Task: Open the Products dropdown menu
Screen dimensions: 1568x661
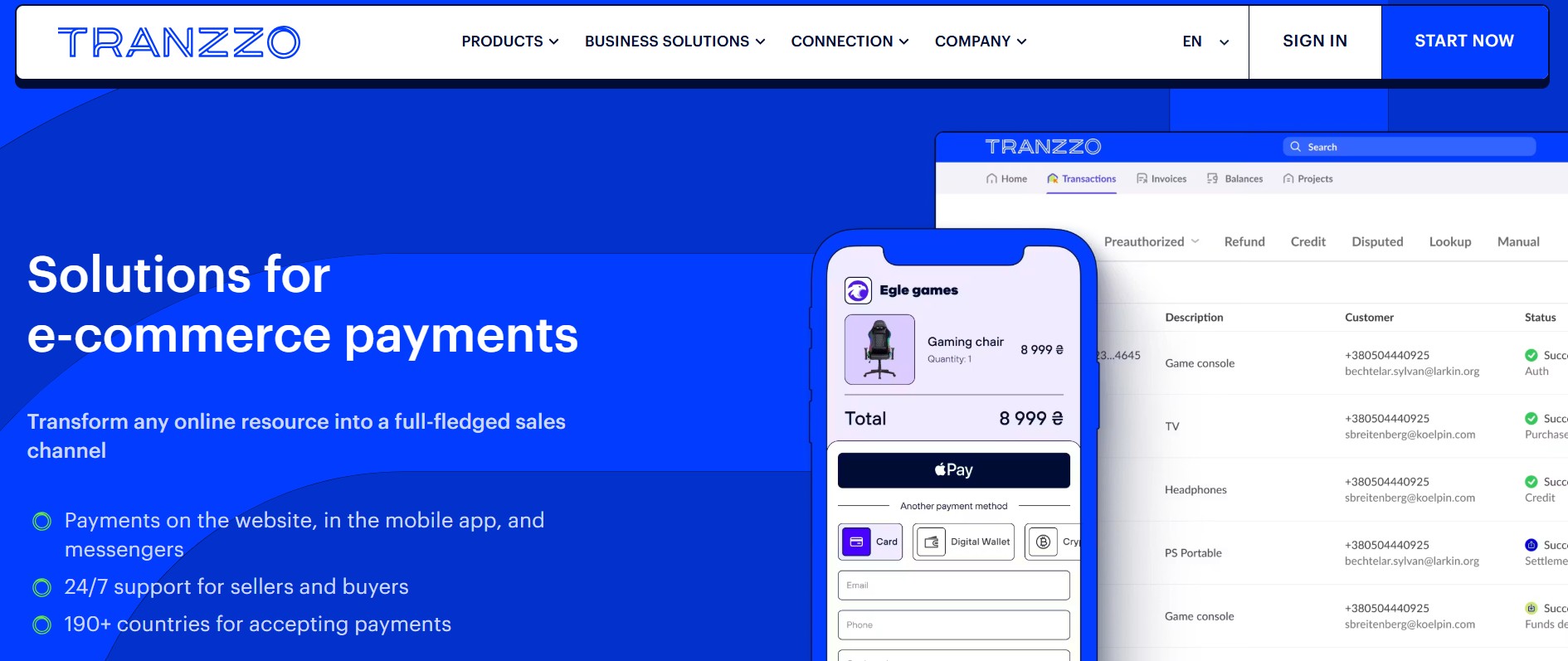Action: [x=510, y=41]
